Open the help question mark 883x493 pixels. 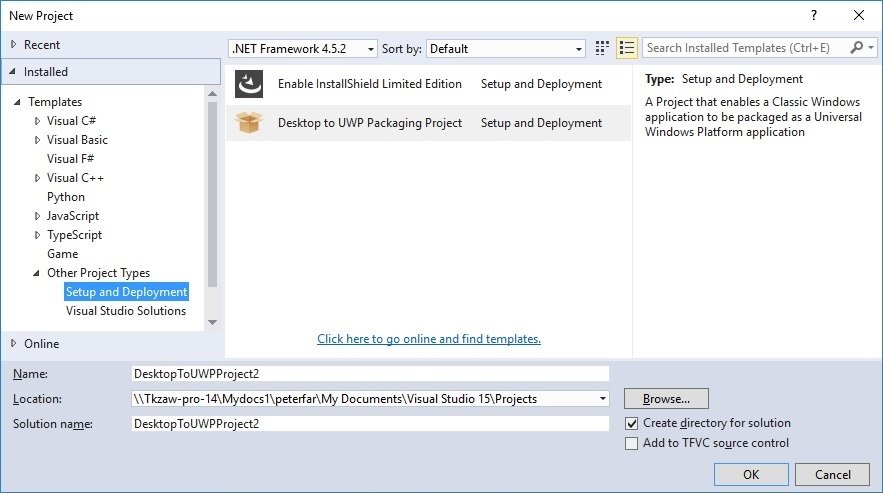coord(814,15)
